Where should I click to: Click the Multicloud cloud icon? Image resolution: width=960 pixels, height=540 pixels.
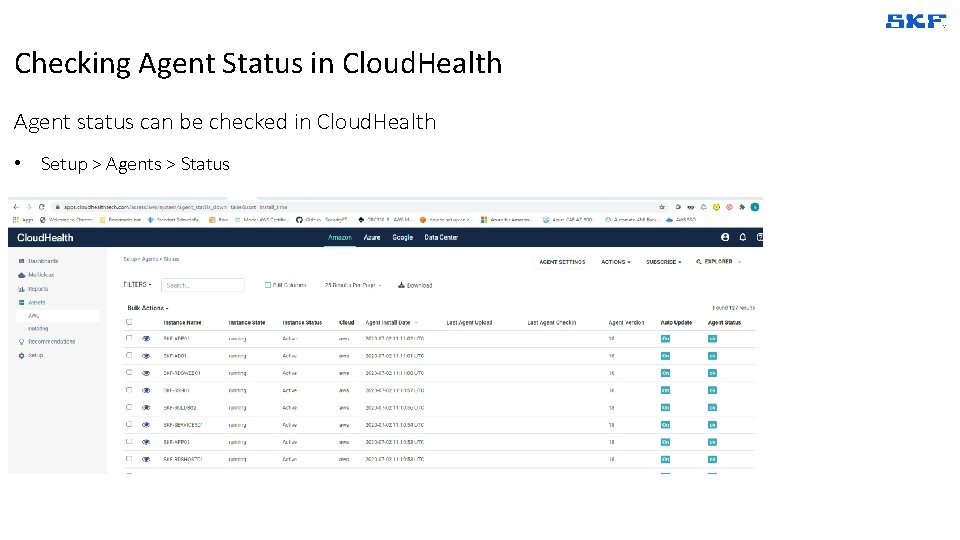21,275
